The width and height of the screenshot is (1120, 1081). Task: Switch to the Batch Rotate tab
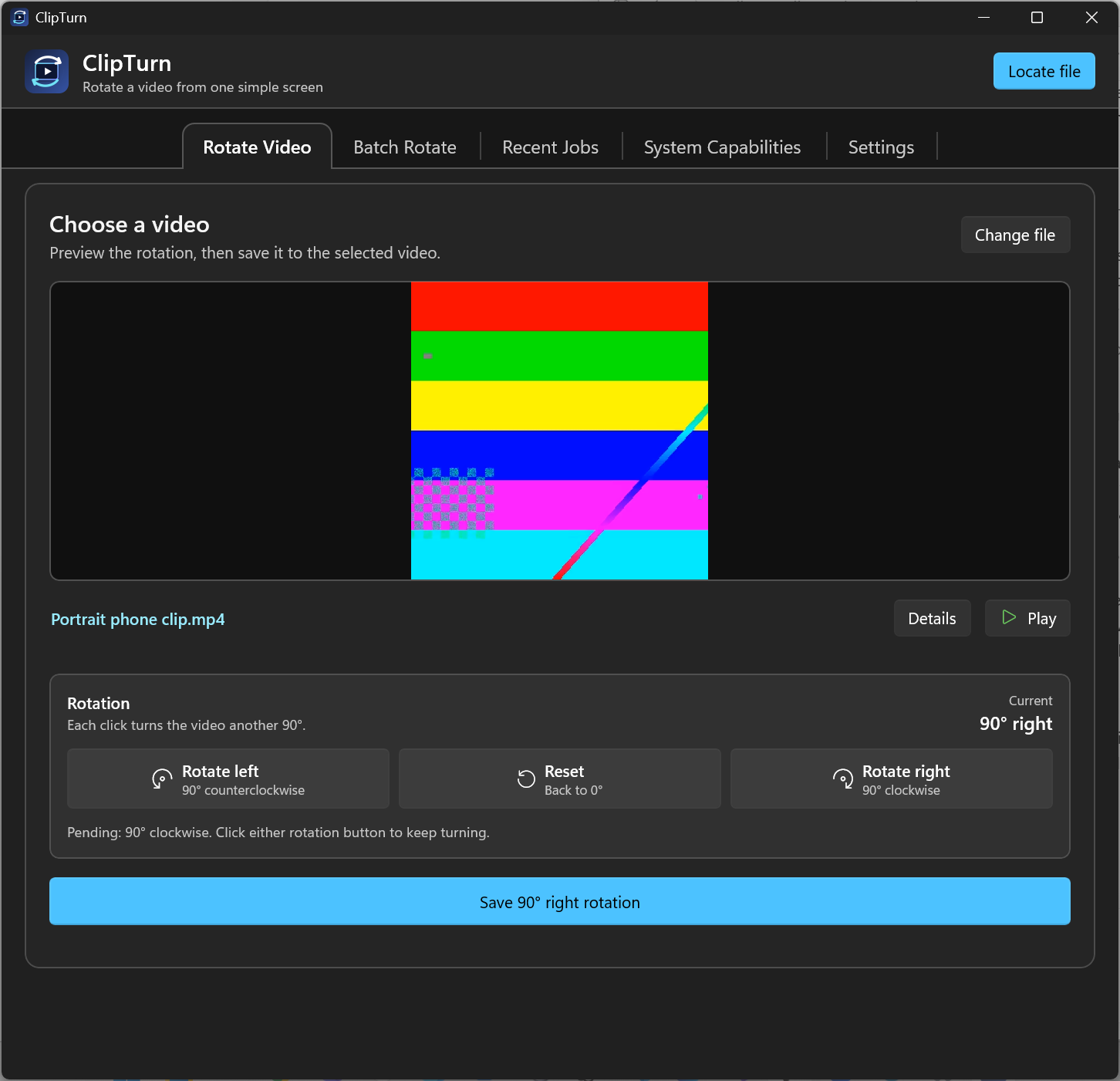(x=405, y=147)
